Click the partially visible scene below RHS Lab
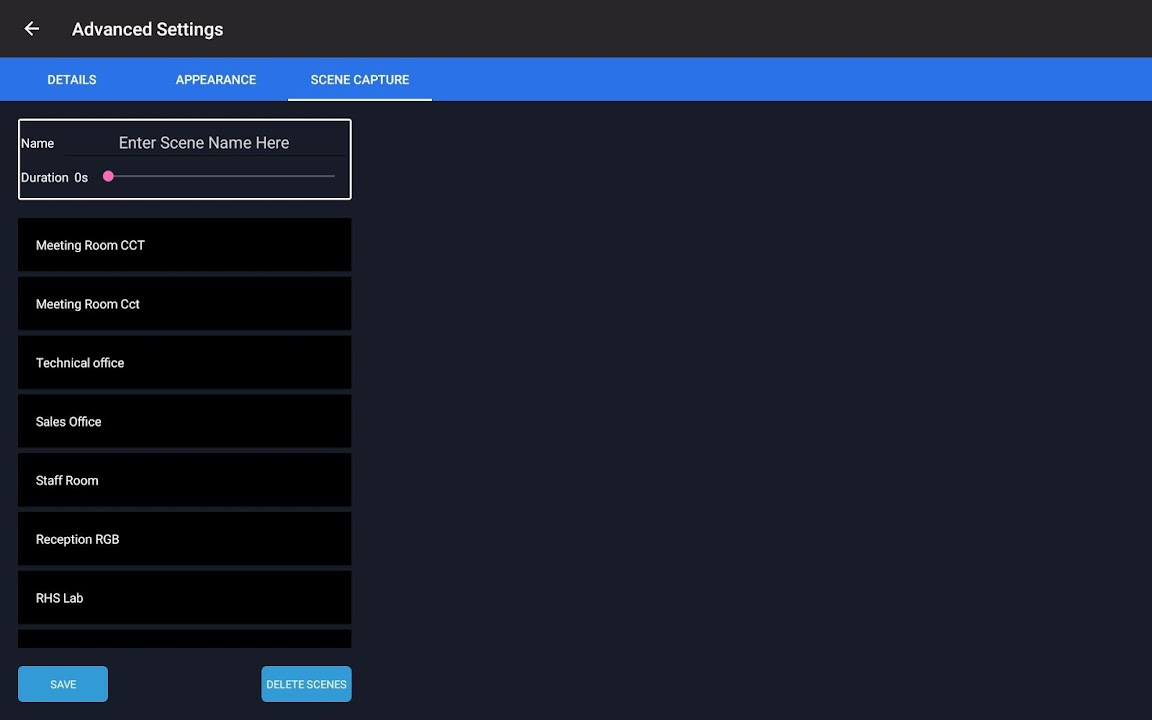The height and width of the screenshot is (720, 1152). point(184,639)
